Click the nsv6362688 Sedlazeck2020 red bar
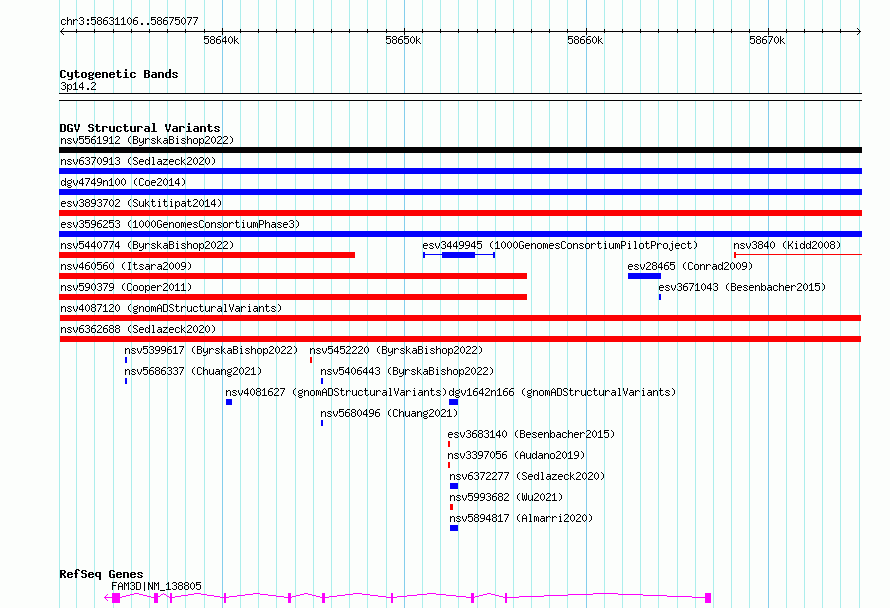This screenshot has height=608, width=890. point(460,339)
